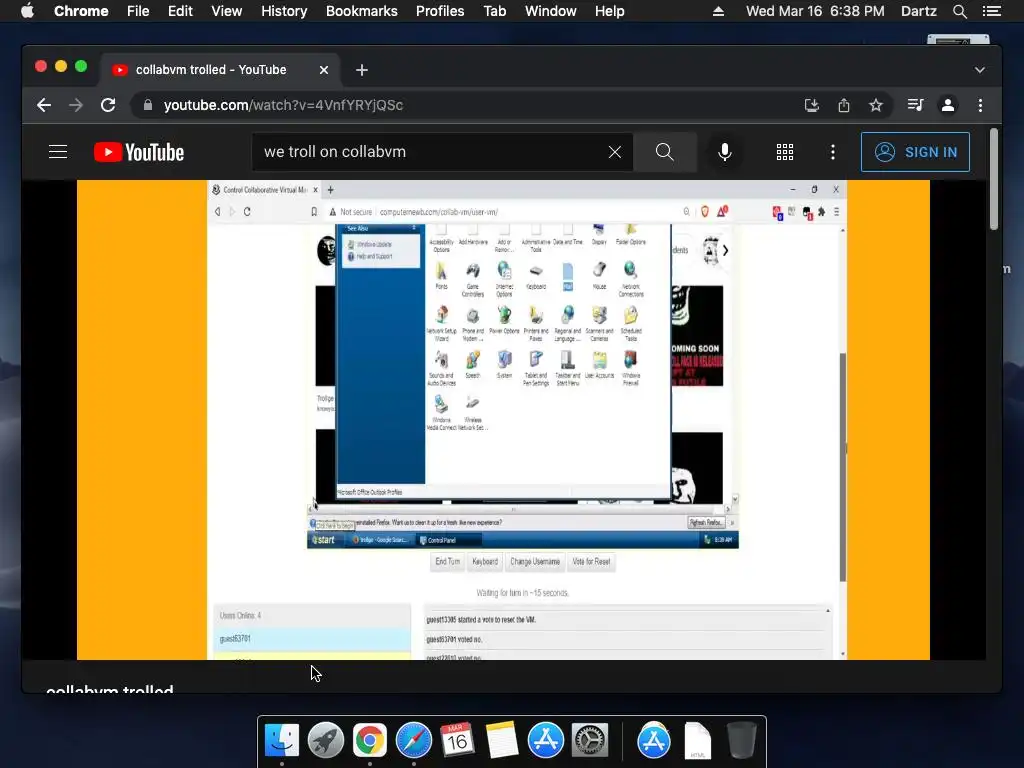Image resolution: width=1024 pixels, height=768 pixels.
Task: Open the Trash in the Dock
Action: 742,741
